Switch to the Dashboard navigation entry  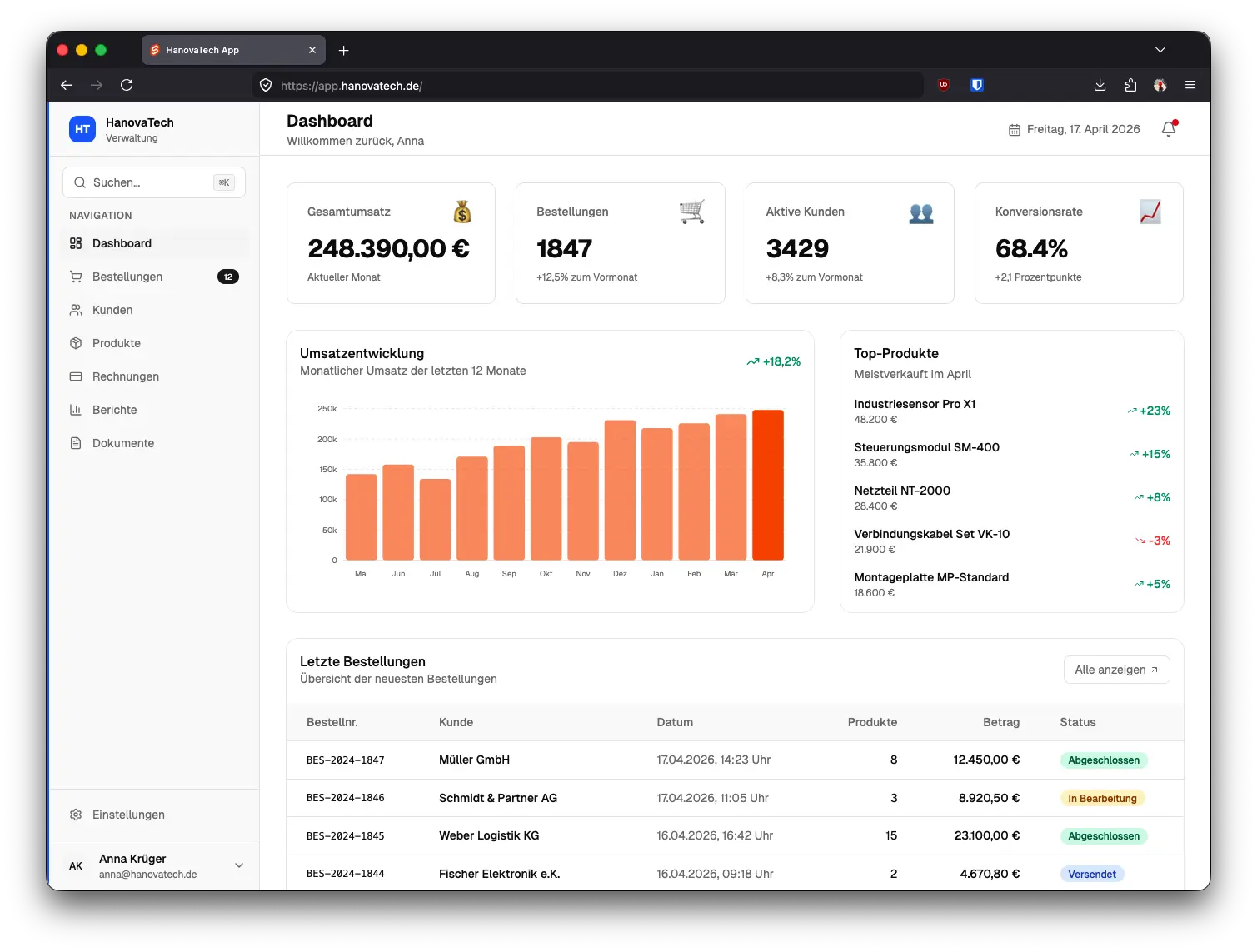click(x=122, y=243)
